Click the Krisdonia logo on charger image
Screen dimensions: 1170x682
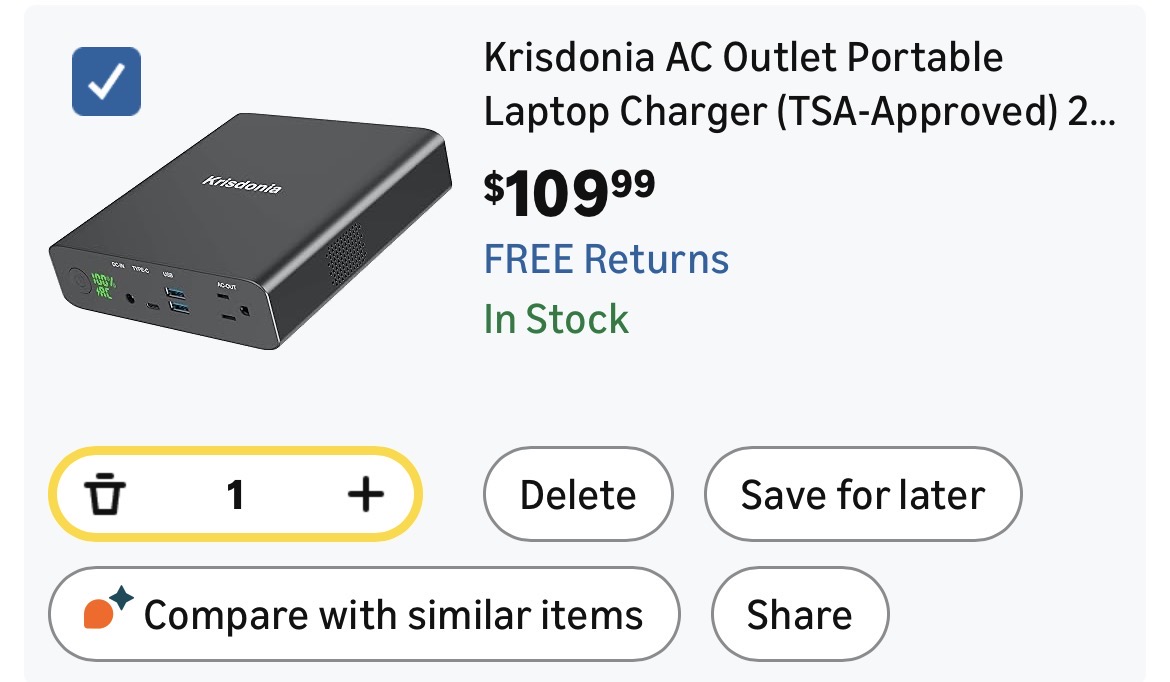click(x=241, y=184)
